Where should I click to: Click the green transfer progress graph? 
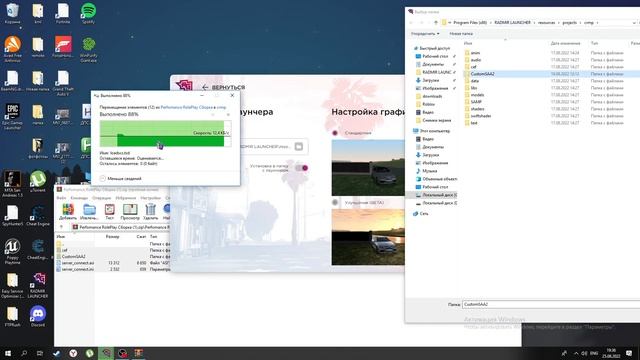coord(165,133)
